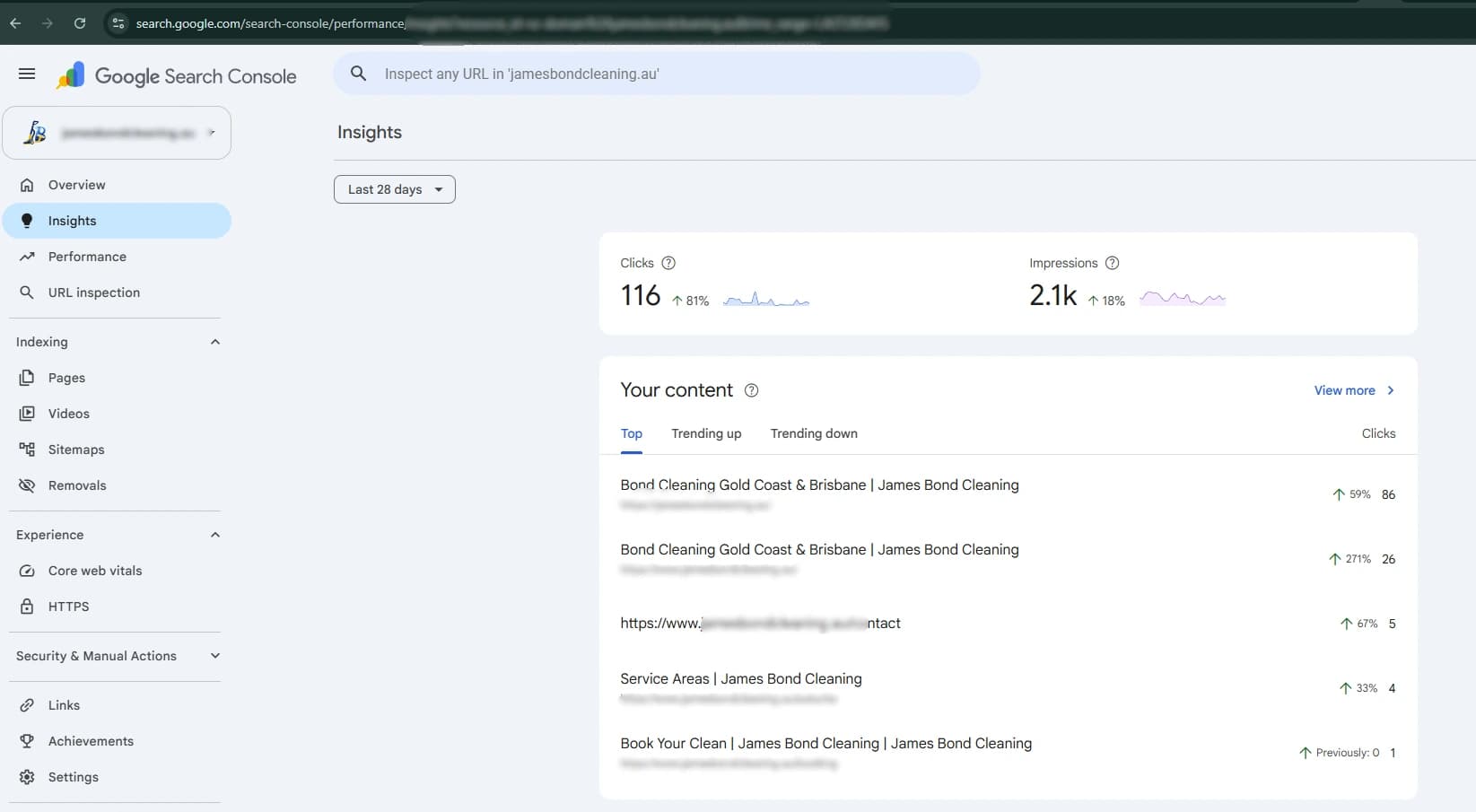
Task: View site information icon in address bar
Action: click(x=118, y=23)
